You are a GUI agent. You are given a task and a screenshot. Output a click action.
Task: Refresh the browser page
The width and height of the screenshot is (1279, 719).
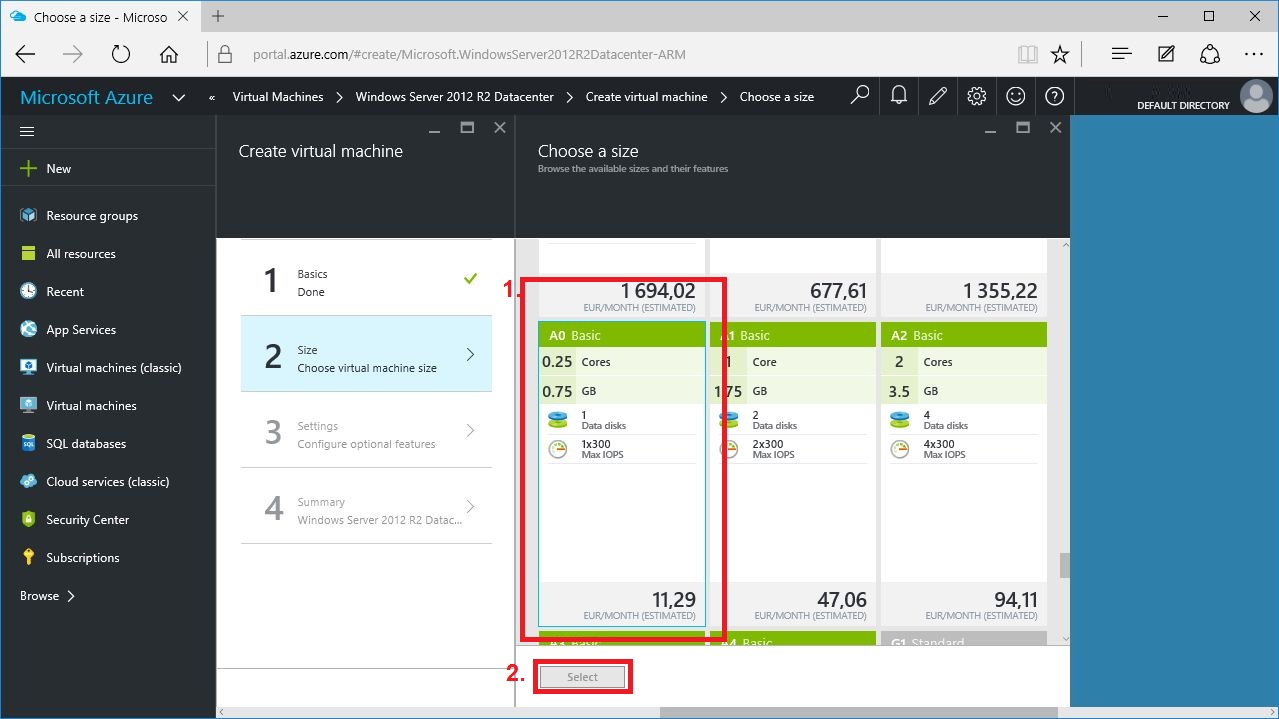(x=121, y=54)
